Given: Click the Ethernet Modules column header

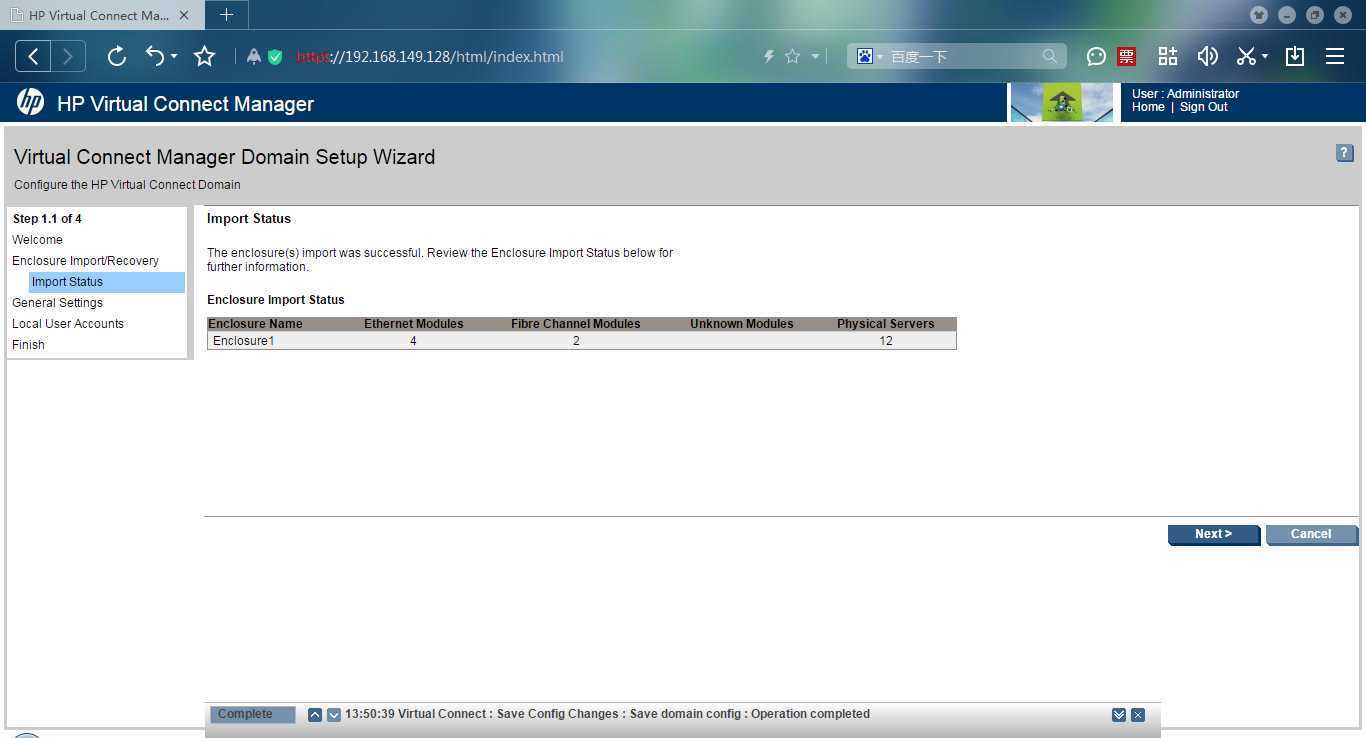Looking at the screenshot, I should click(x=413, y=324).
